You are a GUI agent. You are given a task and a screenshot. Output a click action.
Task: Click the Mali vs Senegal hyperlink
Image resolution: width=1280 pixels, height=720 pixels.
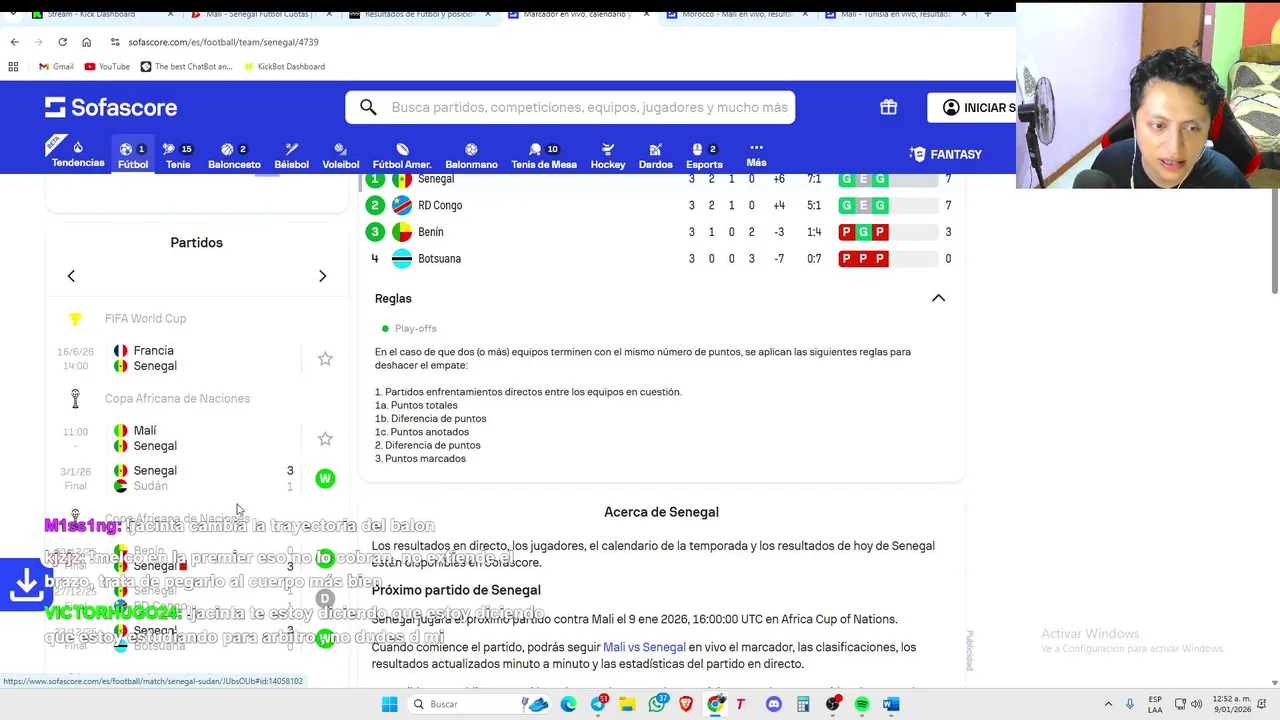point(644,647)
